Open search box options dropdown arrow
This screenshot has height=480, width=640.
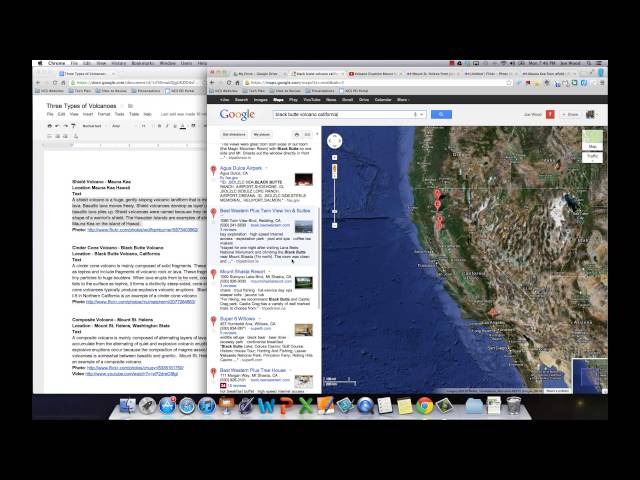point(422,115)
